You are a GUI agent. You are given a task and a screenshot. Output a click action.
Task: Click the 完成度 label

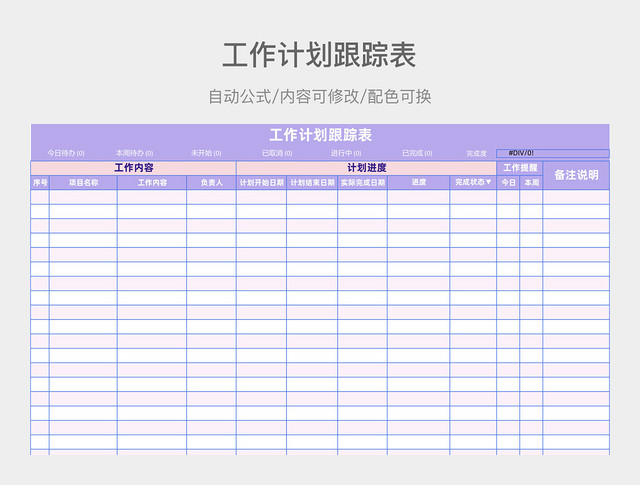point(476,154)
